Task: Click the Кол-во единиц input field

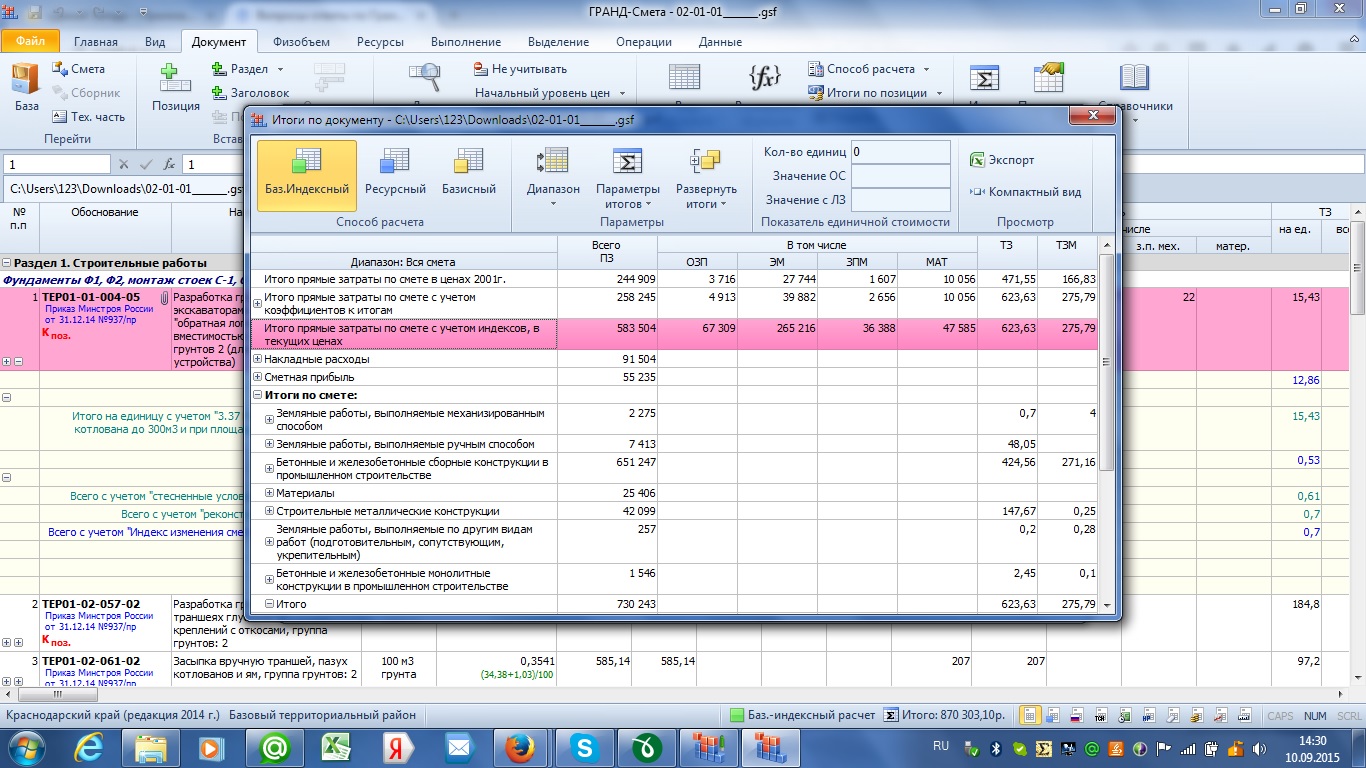Action: [900, 152]
